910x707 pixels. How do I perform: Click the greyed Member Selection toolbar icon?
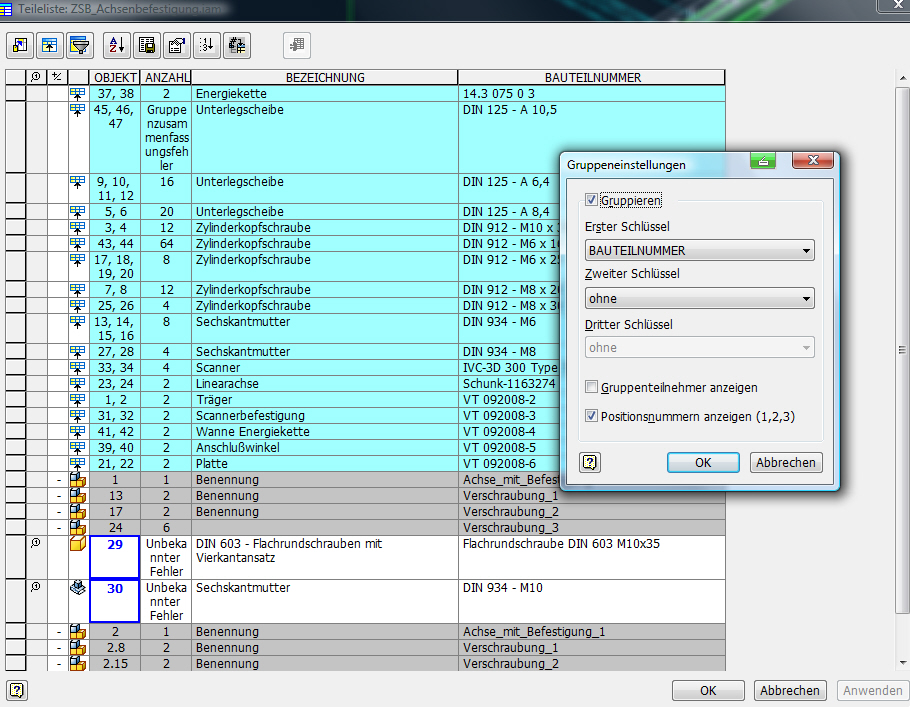pos(297,45)
